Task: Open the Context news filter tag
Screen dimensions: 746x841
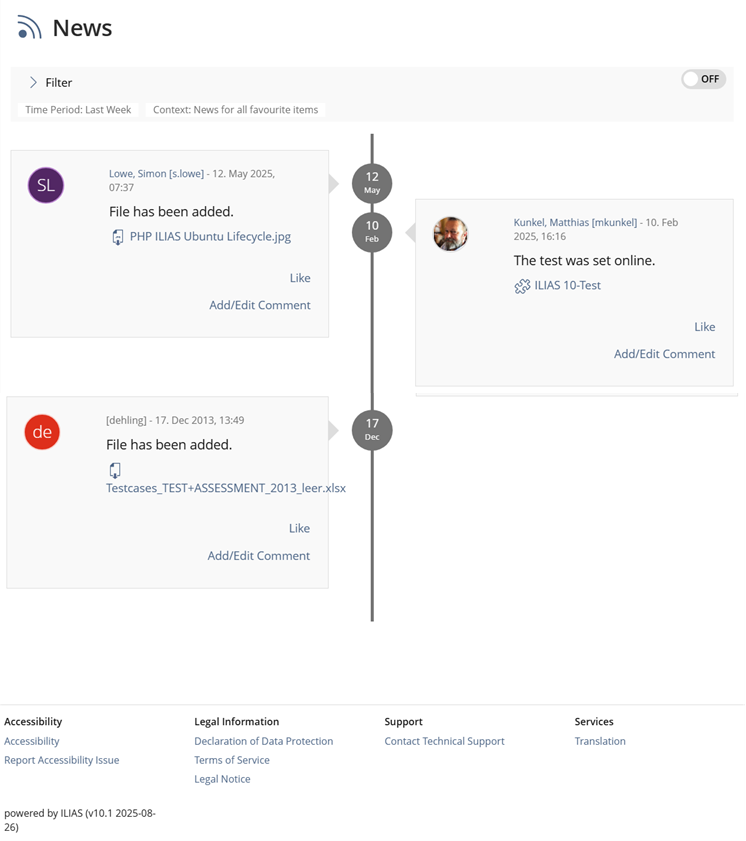Action: pyautogui.click(x=235, y=110)
